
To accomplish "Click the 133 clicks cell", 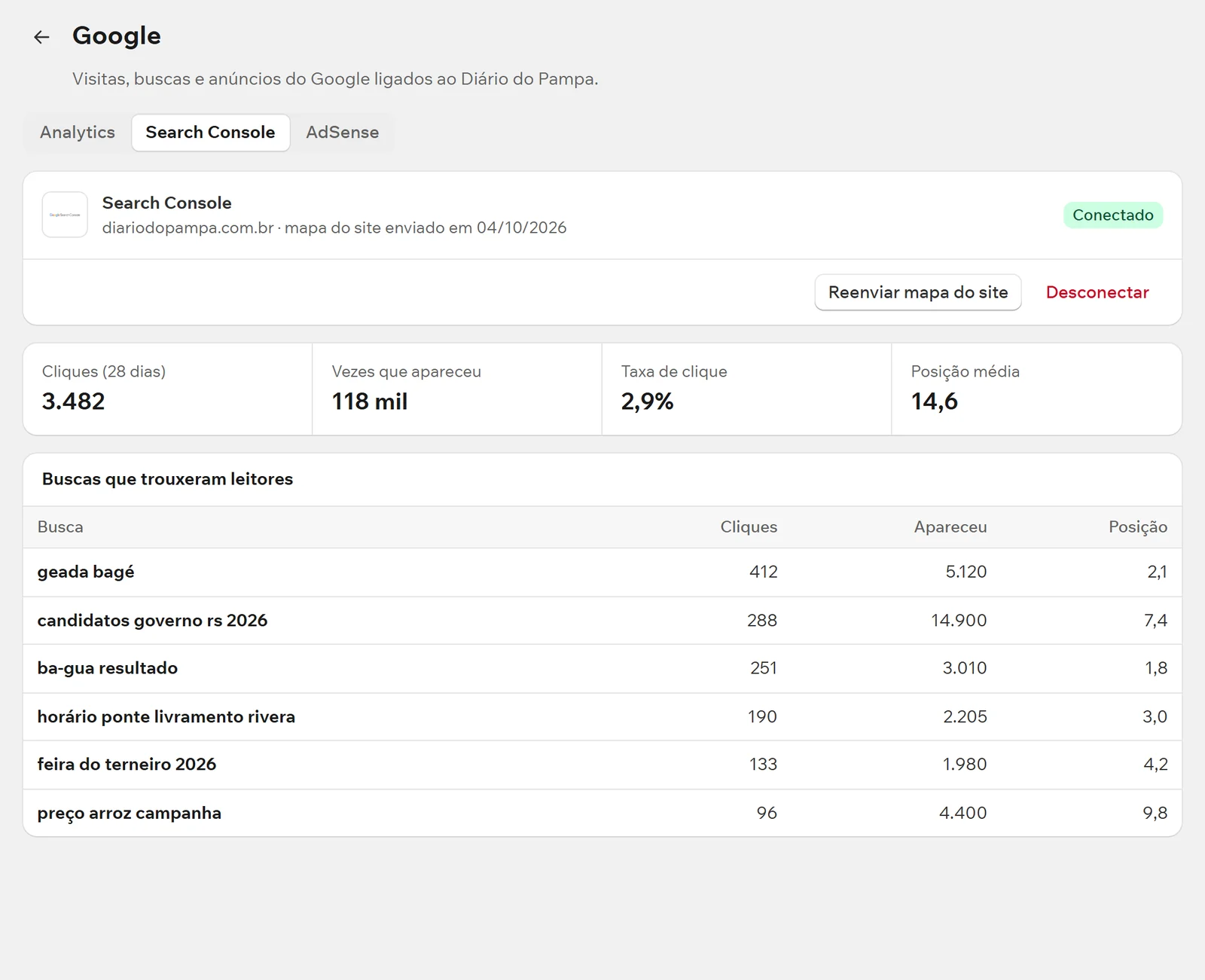I will click(763, 765).
